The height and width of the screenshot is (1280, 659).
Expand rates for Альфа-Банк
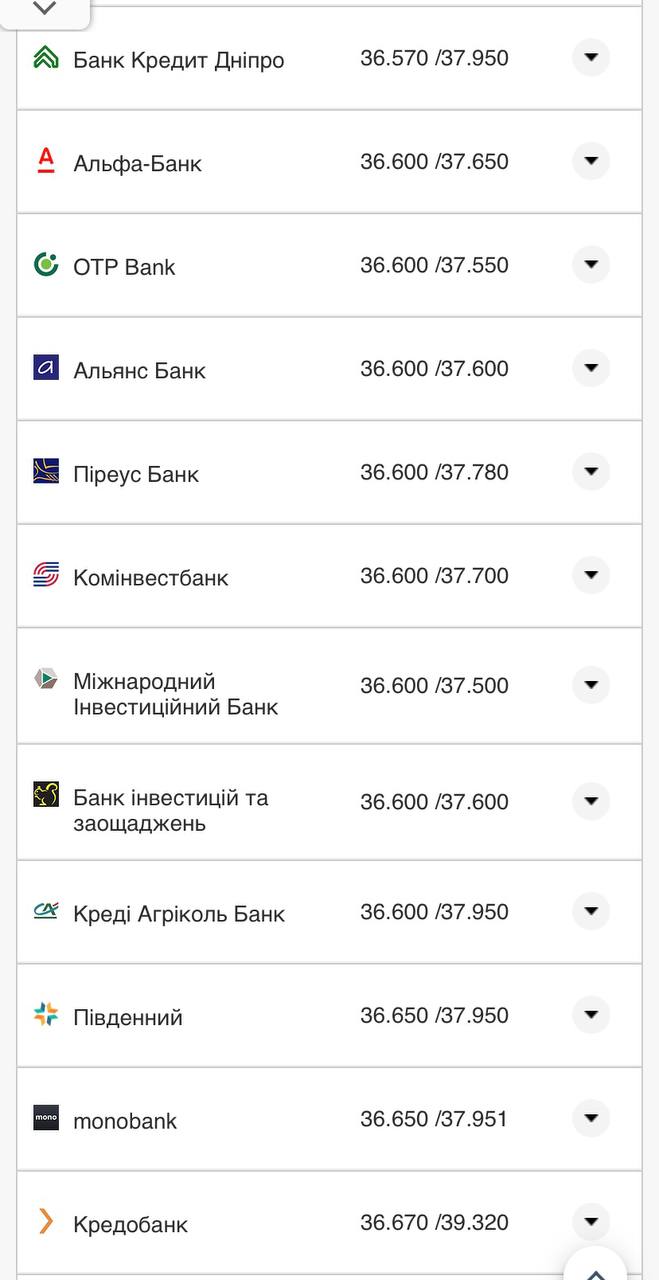(x=591, y=161)
